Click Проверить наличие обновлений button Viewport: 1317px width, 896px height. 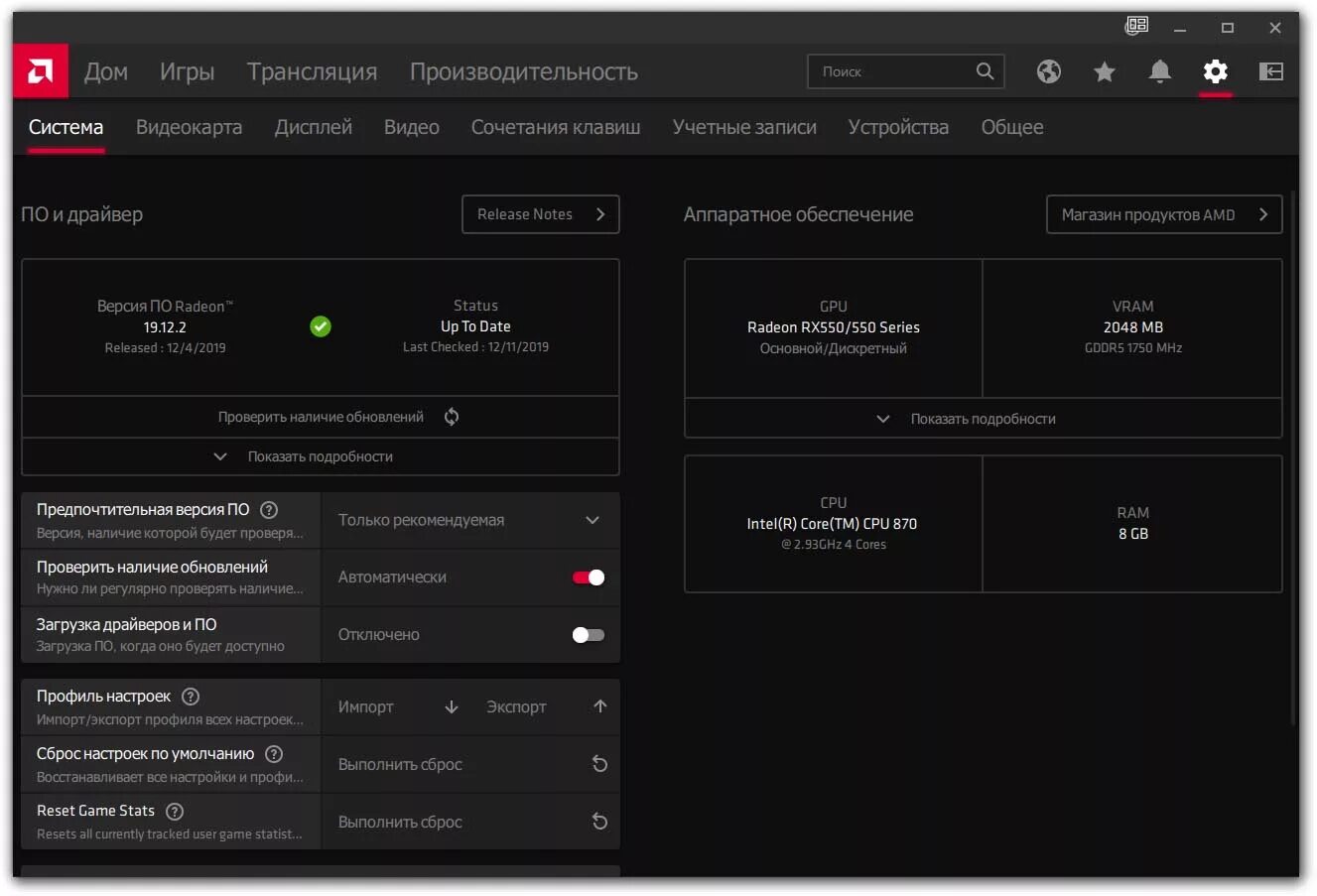coord(321,417)
